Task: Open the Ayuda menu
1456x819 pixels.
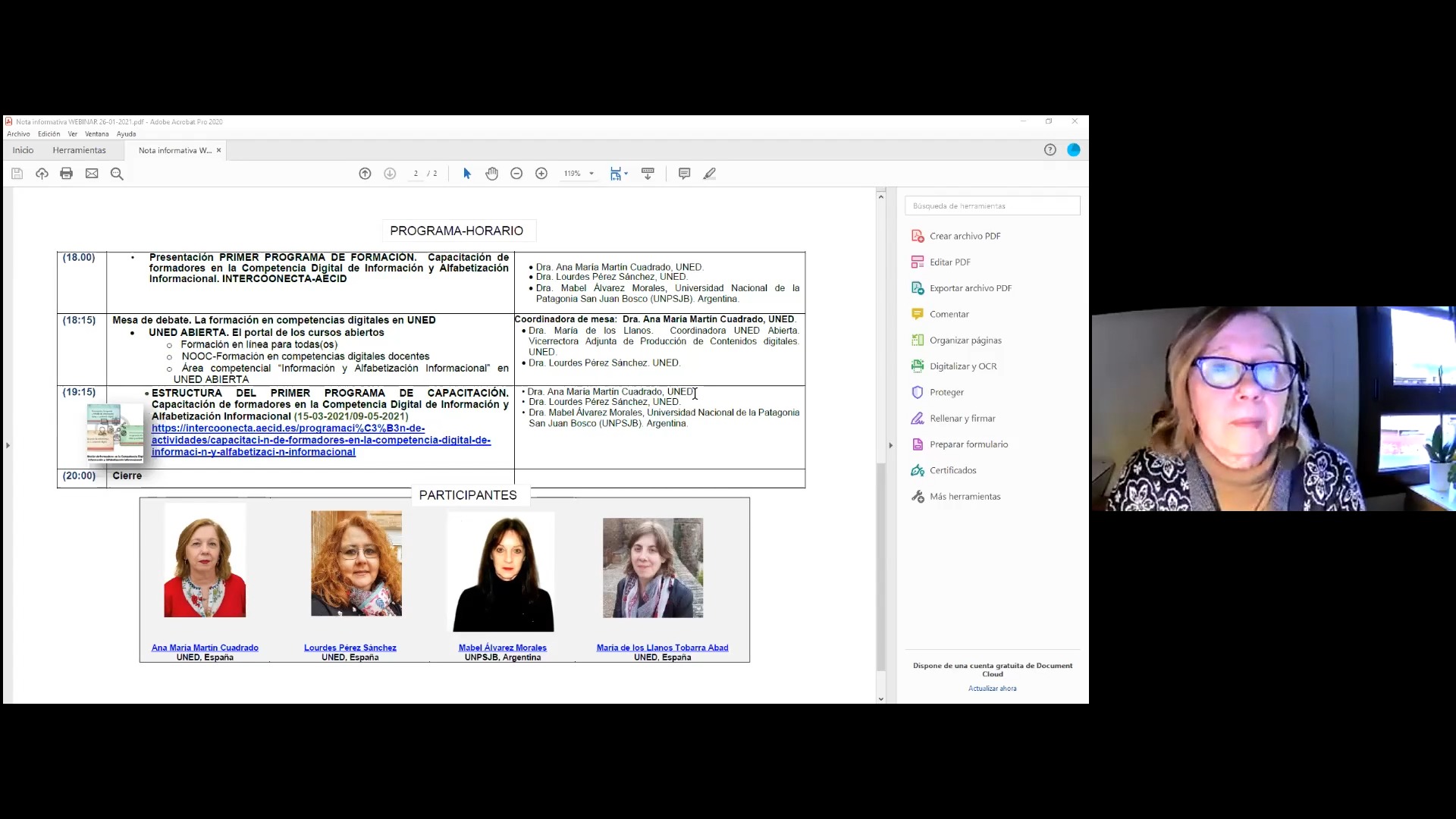Action: point(126,134)
